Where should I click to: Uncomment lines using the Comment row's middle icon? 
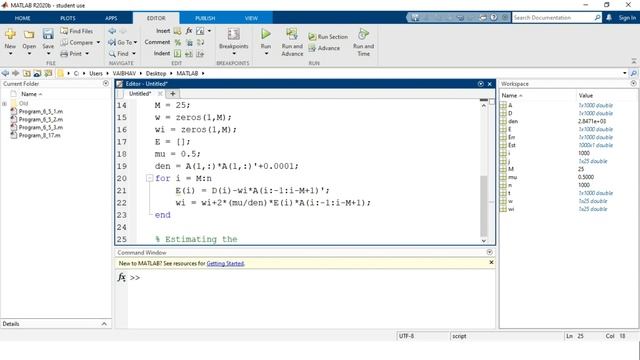click(x=189, y=42)
